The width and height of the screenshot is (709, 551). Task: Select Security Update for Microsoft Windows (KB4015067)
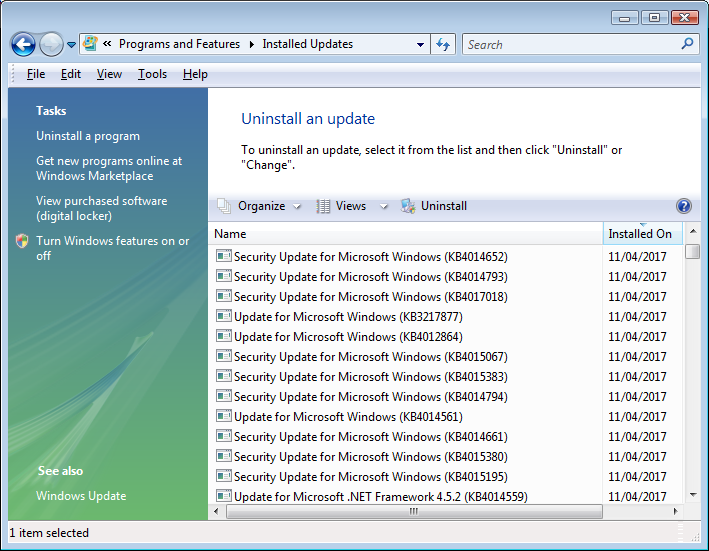pos(371,357)
